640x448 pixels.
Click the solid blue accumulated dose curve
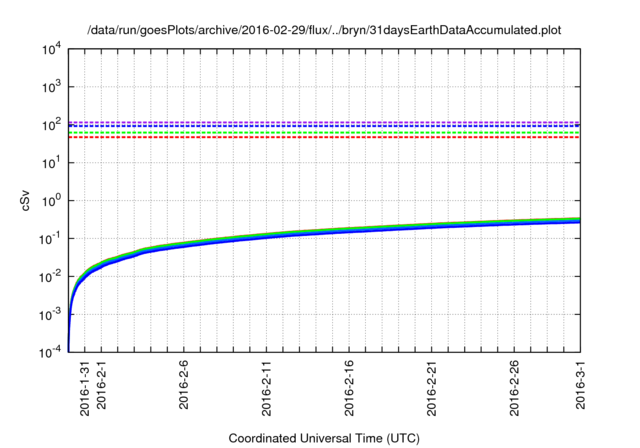(x=324, y=235)
